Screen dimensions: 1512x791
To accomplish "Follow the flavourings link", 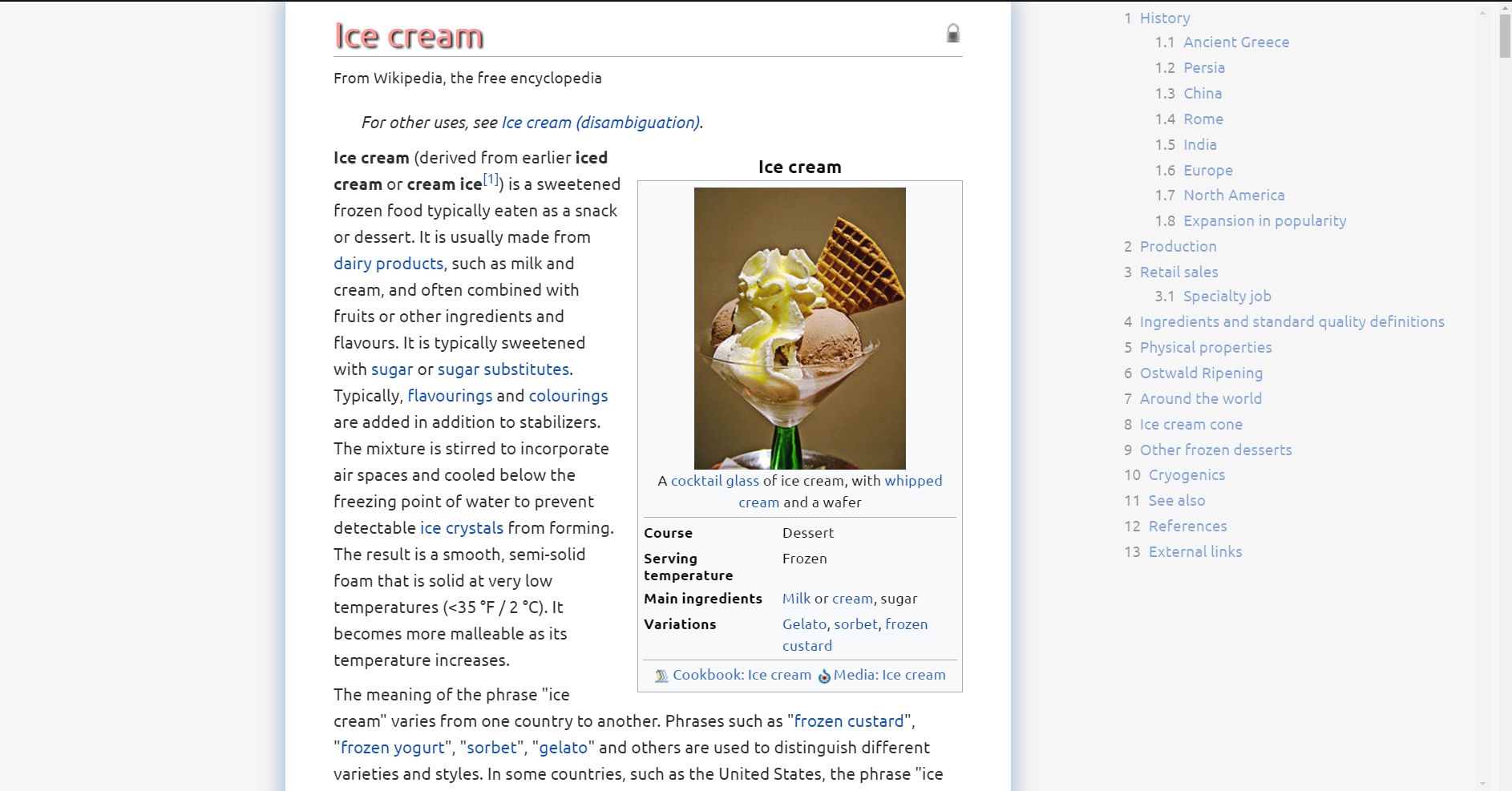I will coord(450,396).
